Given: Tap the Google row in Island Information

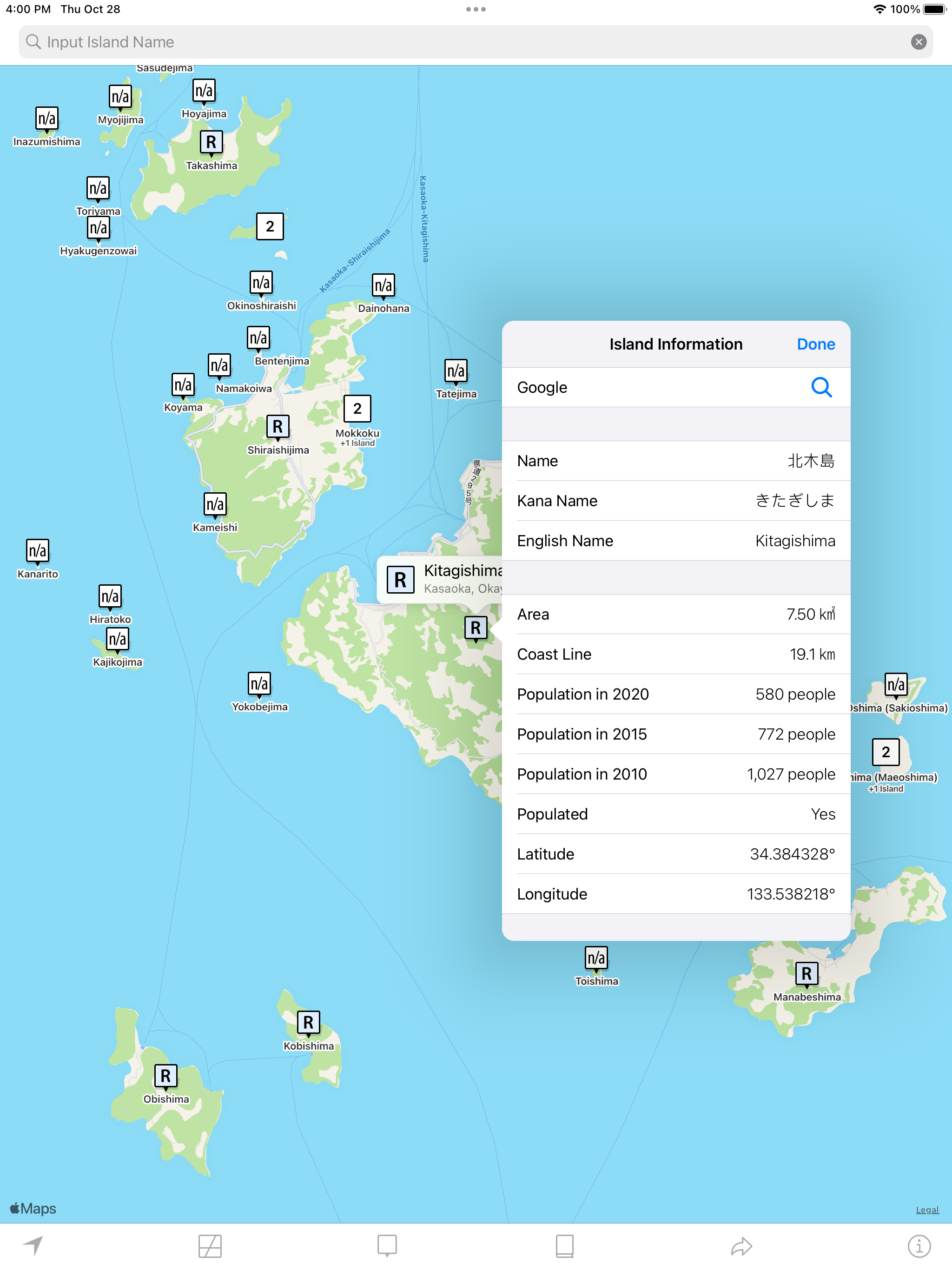Looking at the screenshot, I should [x=676, y=388].
